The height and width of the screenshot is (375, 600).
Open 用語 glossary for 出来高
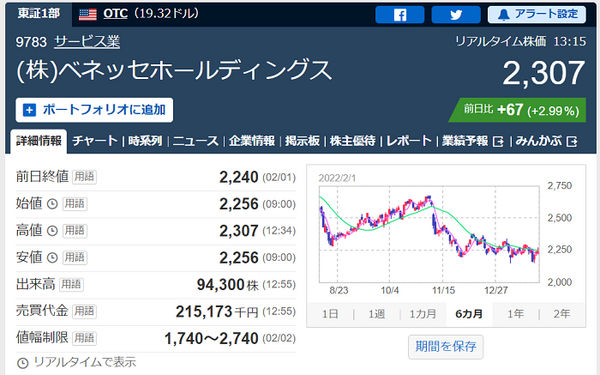72,284
